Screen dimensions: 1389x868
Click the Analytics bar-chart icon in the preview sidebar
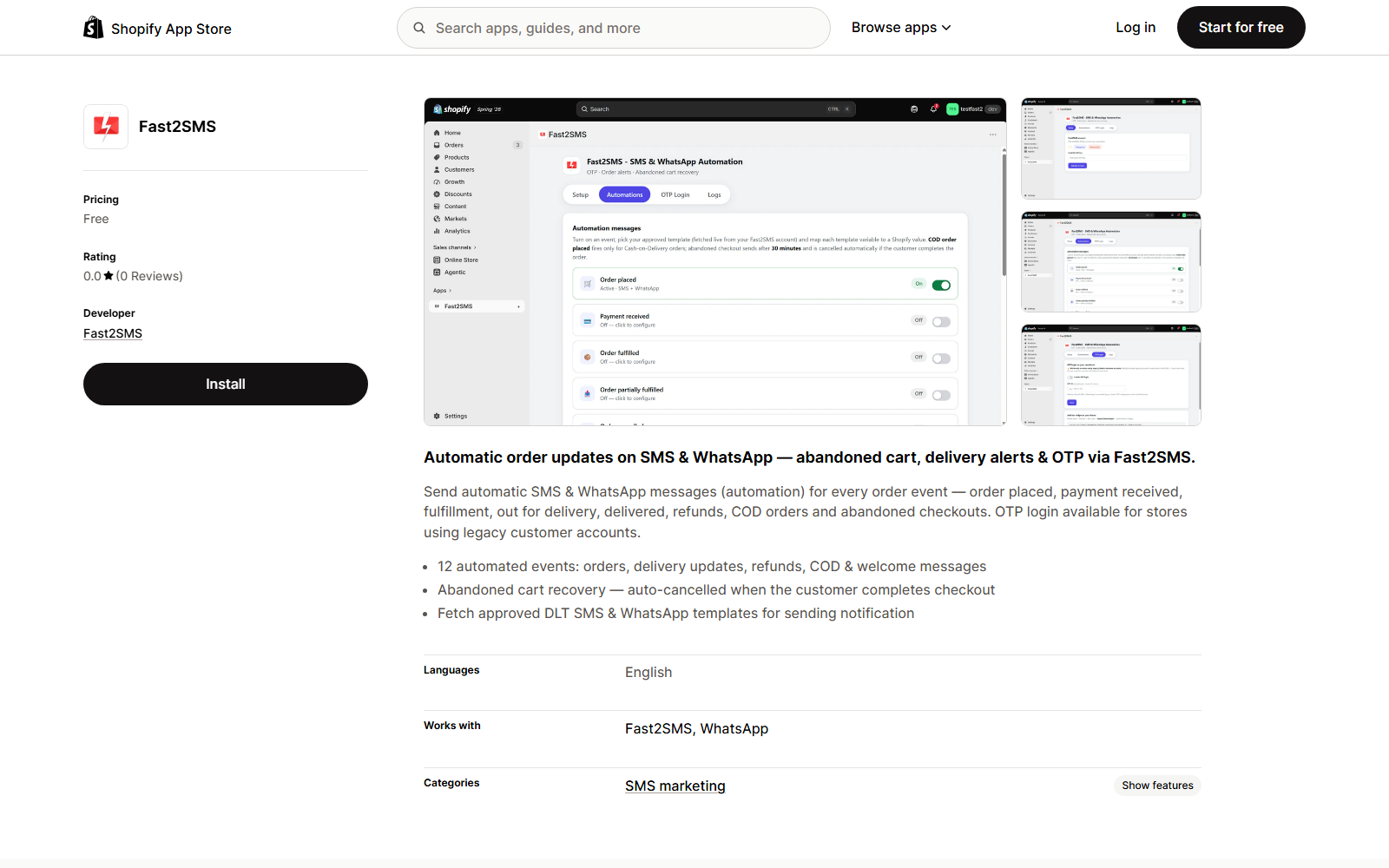[437, 231]
